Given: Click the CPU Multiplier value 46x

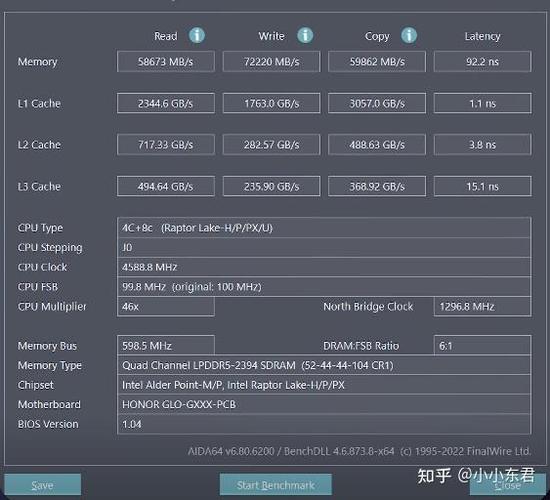Looking at the screenshot, I should point(166,307).
